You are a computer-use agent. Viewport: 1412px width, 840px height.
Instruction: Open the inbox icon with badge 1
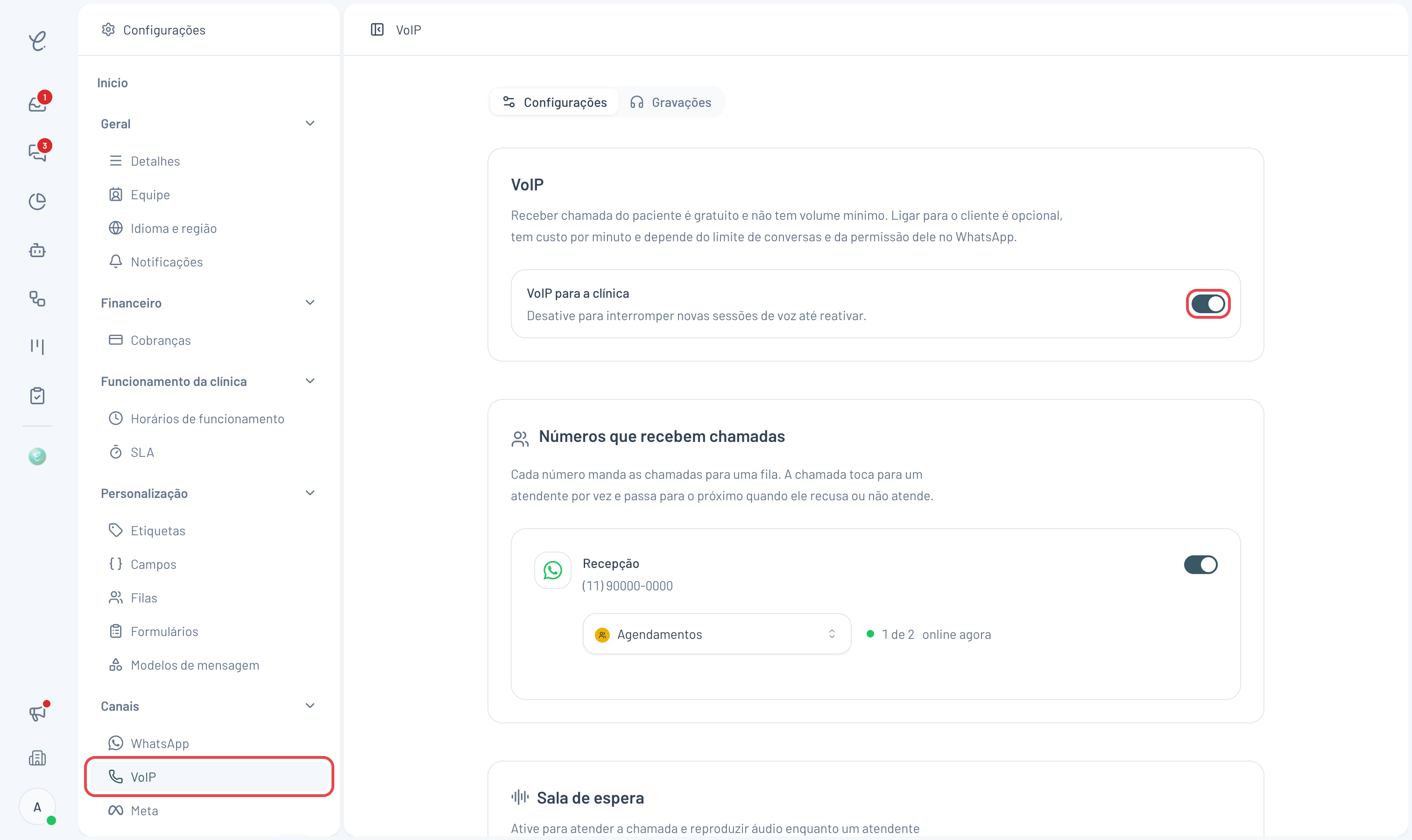pos(37,104)
